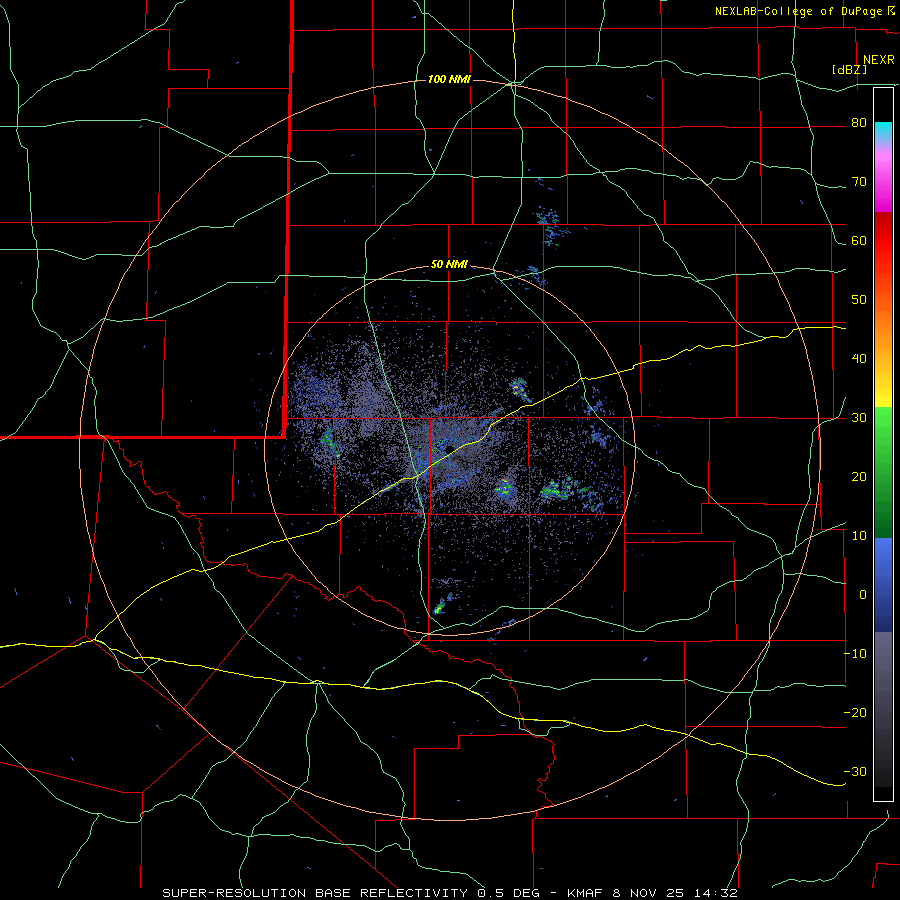Click the 10 value on the dBZ scale
This screenshot has width=900, height=900.
pyautogui.click(x=859, y=536)
